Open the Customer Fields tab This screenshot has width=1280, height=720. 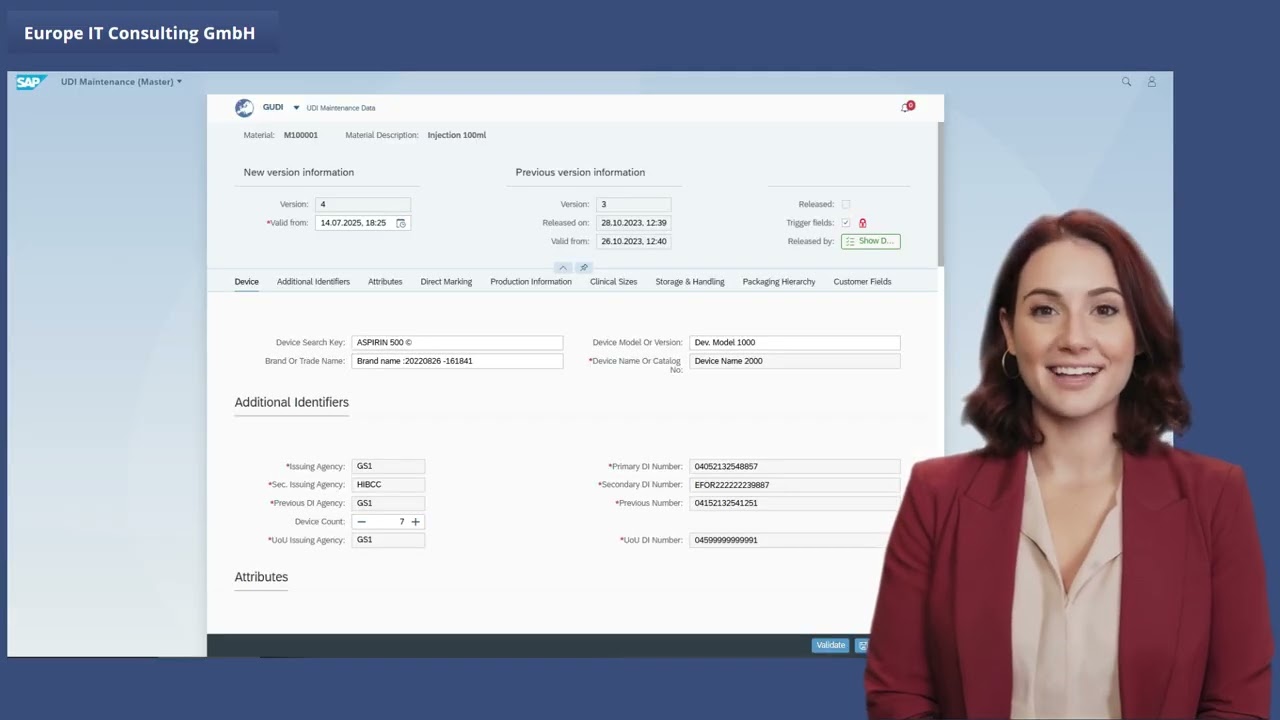click(862, 282)
